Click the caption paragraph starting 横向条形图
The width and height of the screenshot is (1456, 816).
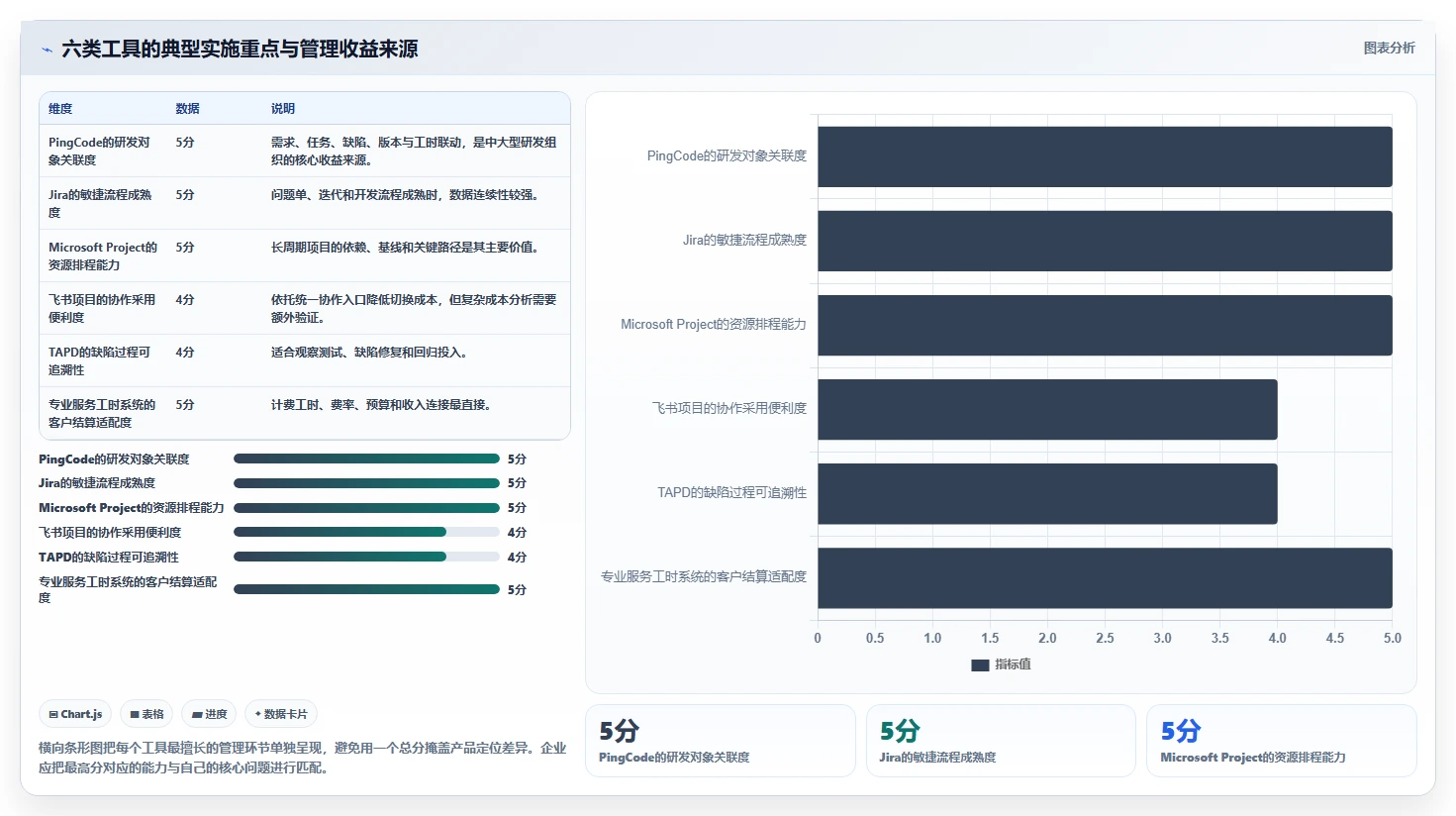(302, 758)
